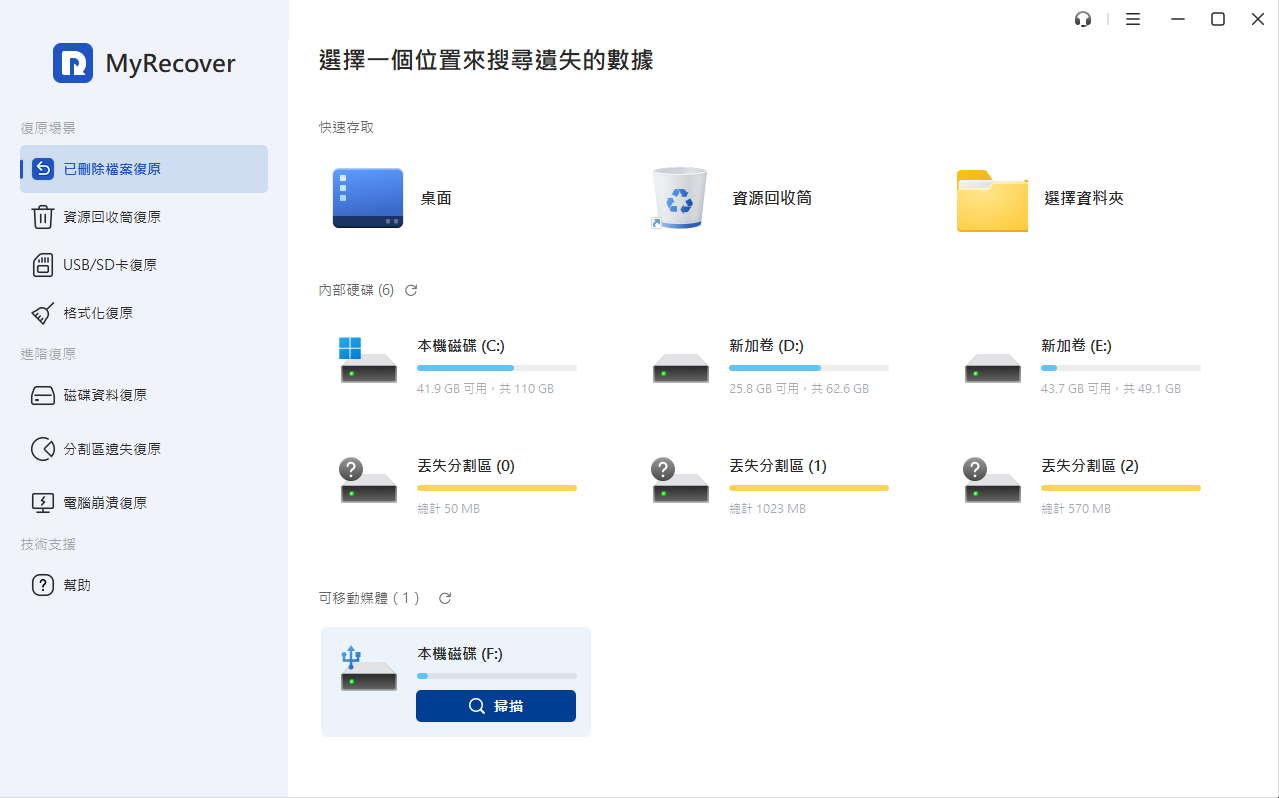The image size is (1279, 798).
Task: Select the 資源回收筒 label in quick access
Action: pos(772,198)
